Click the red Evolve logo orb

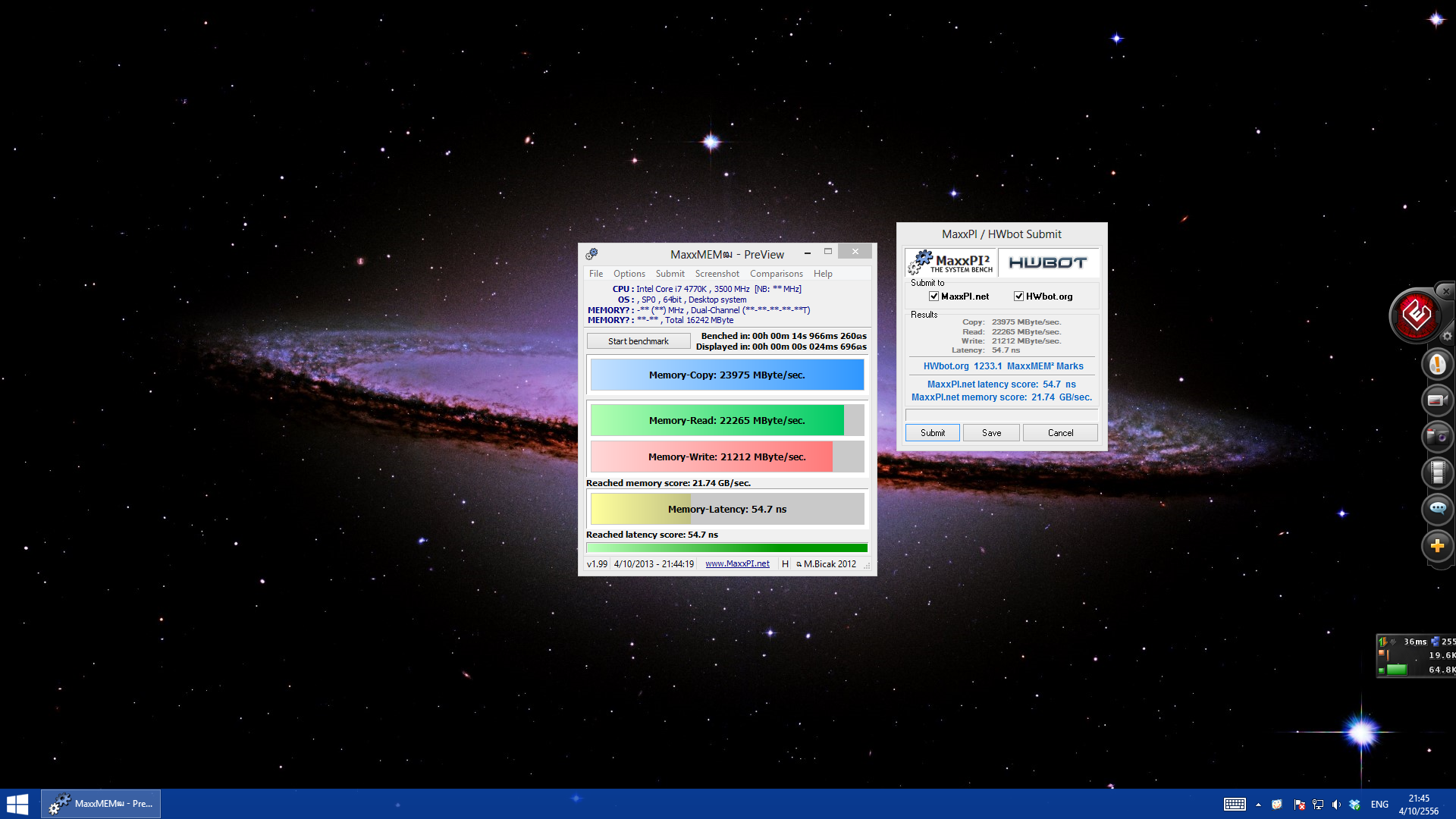pos(1416,315)
